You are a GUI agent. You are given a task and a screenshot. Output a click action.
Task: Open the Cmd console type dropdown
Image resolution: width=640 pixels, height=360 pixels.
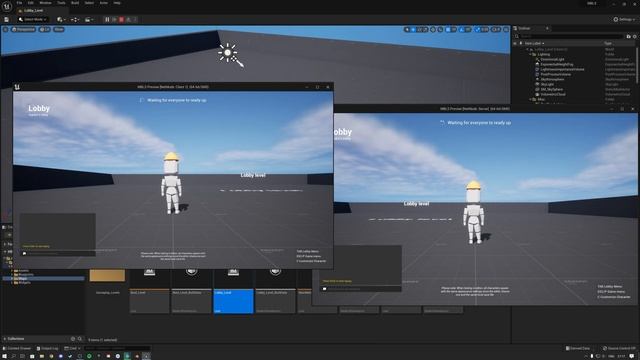tap(72, 348)
